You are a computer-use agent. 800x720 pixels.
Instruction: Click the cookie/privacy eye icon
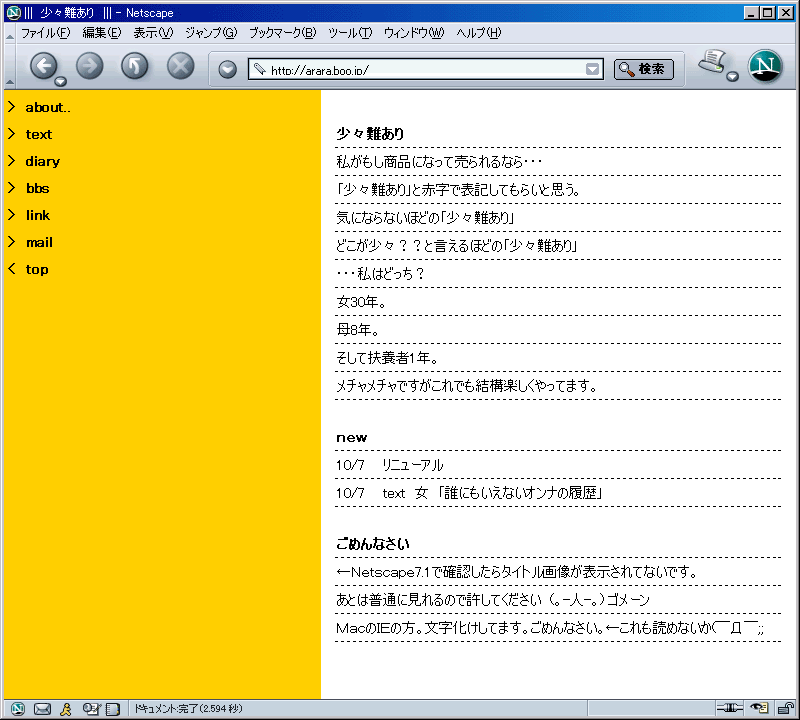[x=759, y=708]
